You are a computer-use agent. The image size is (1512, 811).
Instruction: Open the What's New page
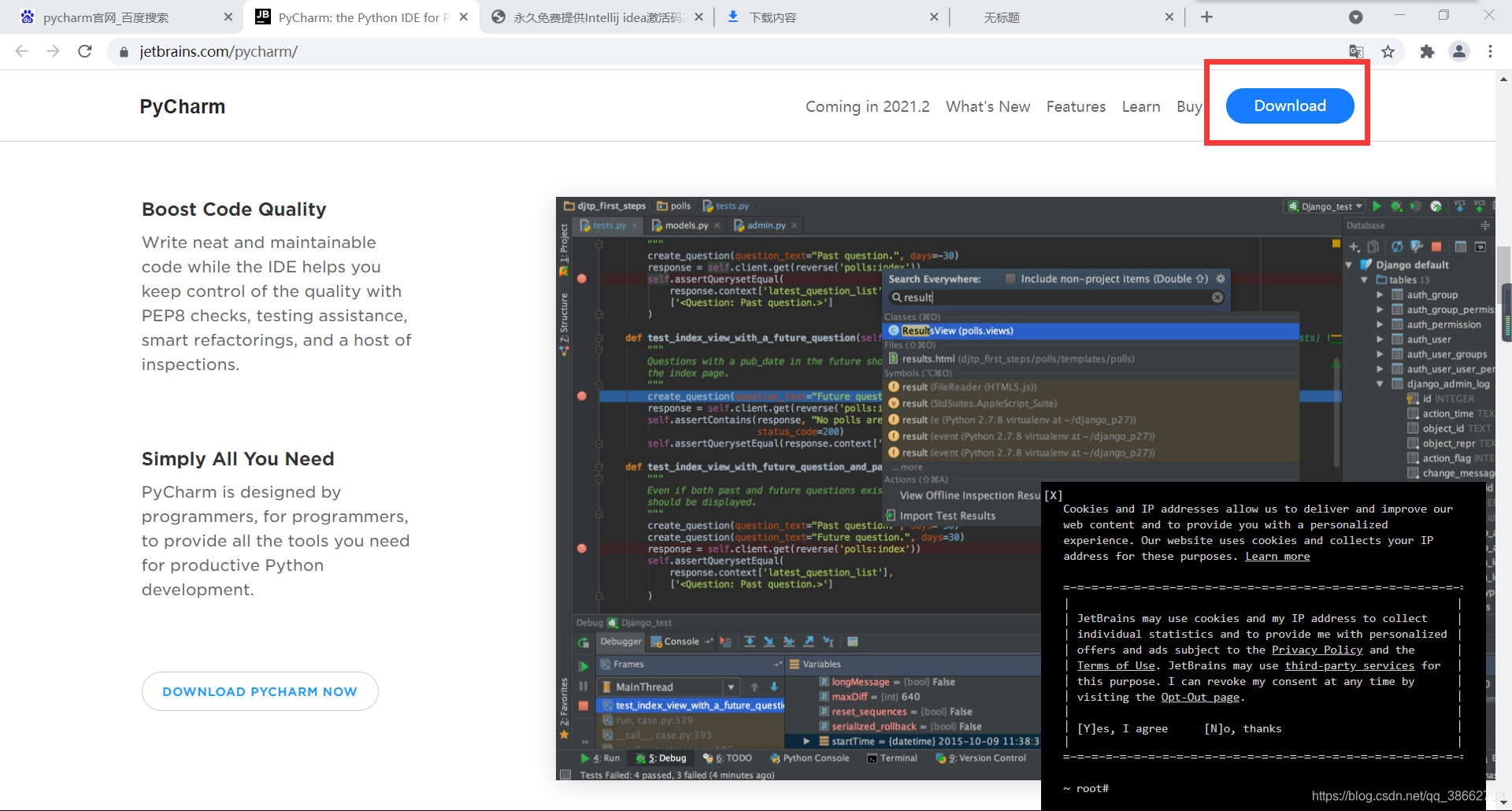(988, 106)
